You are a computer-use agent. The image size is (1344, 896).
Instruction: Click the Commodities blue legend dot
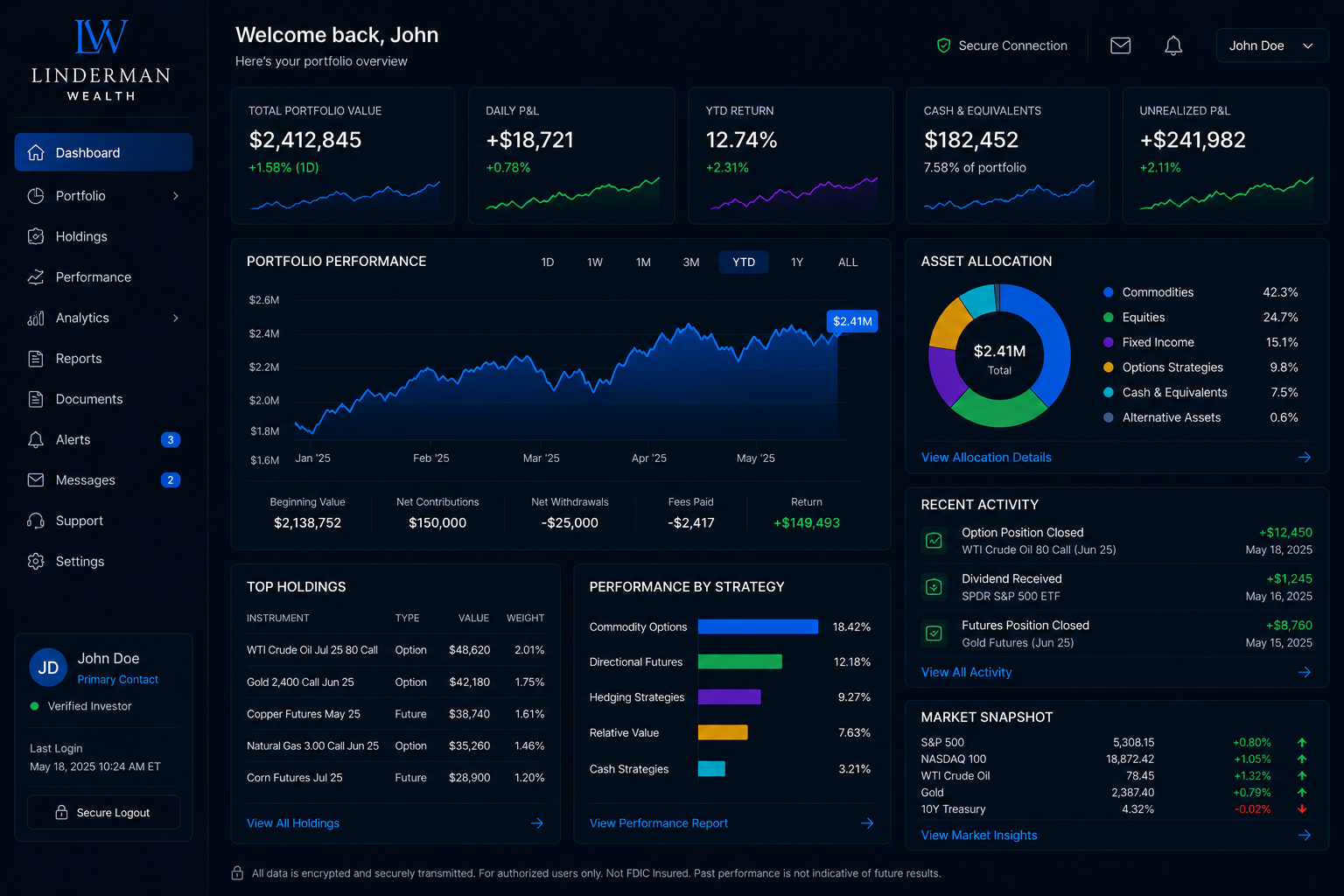click(x=1109, y=292)
